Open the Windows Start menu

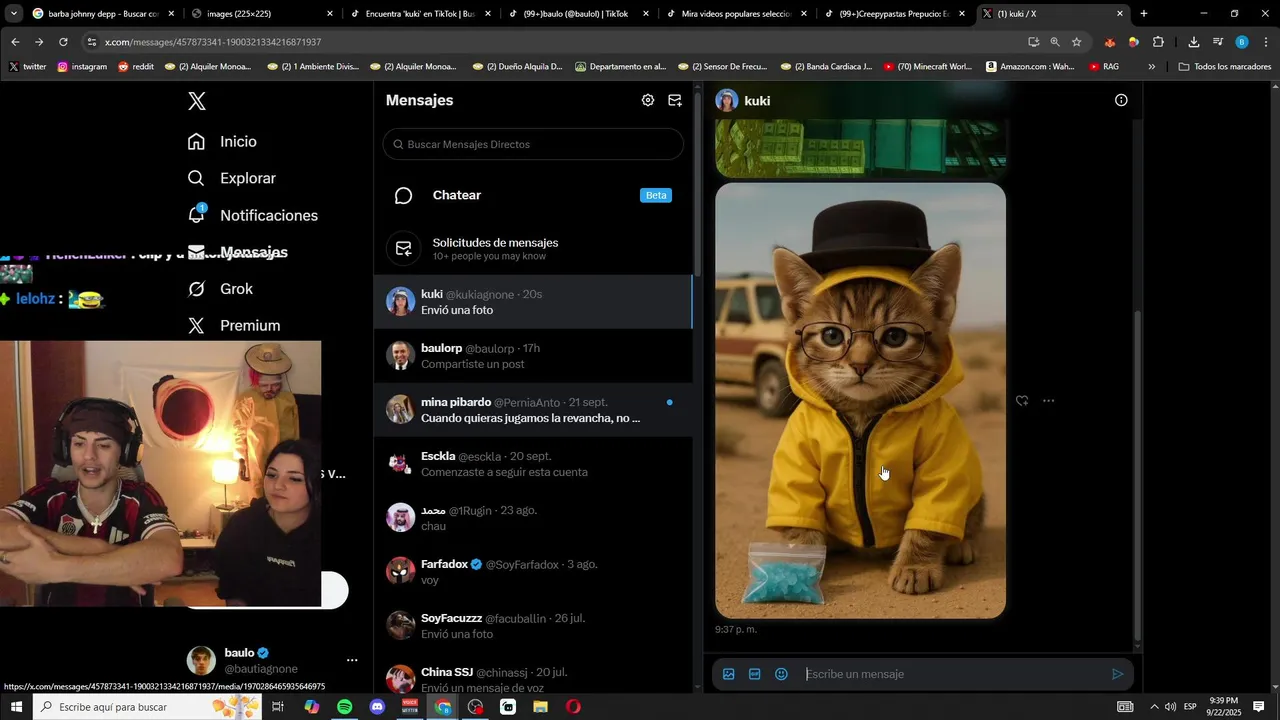pos(16,707)
